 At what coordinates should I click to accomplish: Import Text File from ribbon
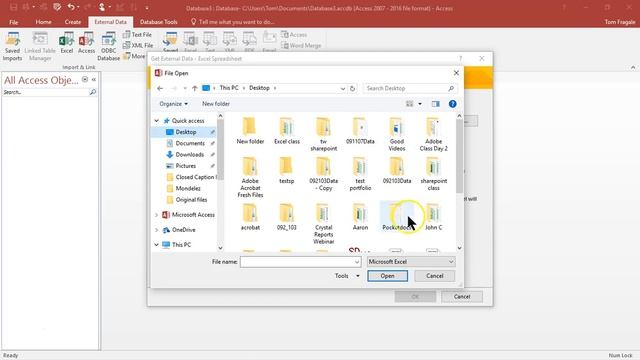pyautogui.click(x=137, y=35)
